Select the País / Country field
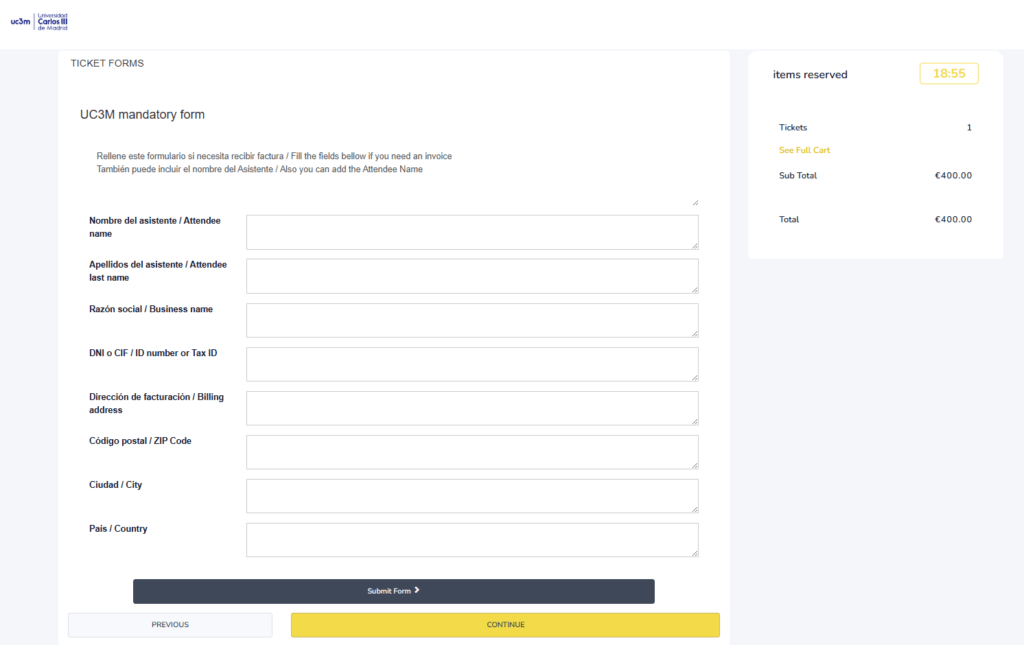Image resolution: width=1024 pixels, height=645 pixels. [x=471, y=540]
